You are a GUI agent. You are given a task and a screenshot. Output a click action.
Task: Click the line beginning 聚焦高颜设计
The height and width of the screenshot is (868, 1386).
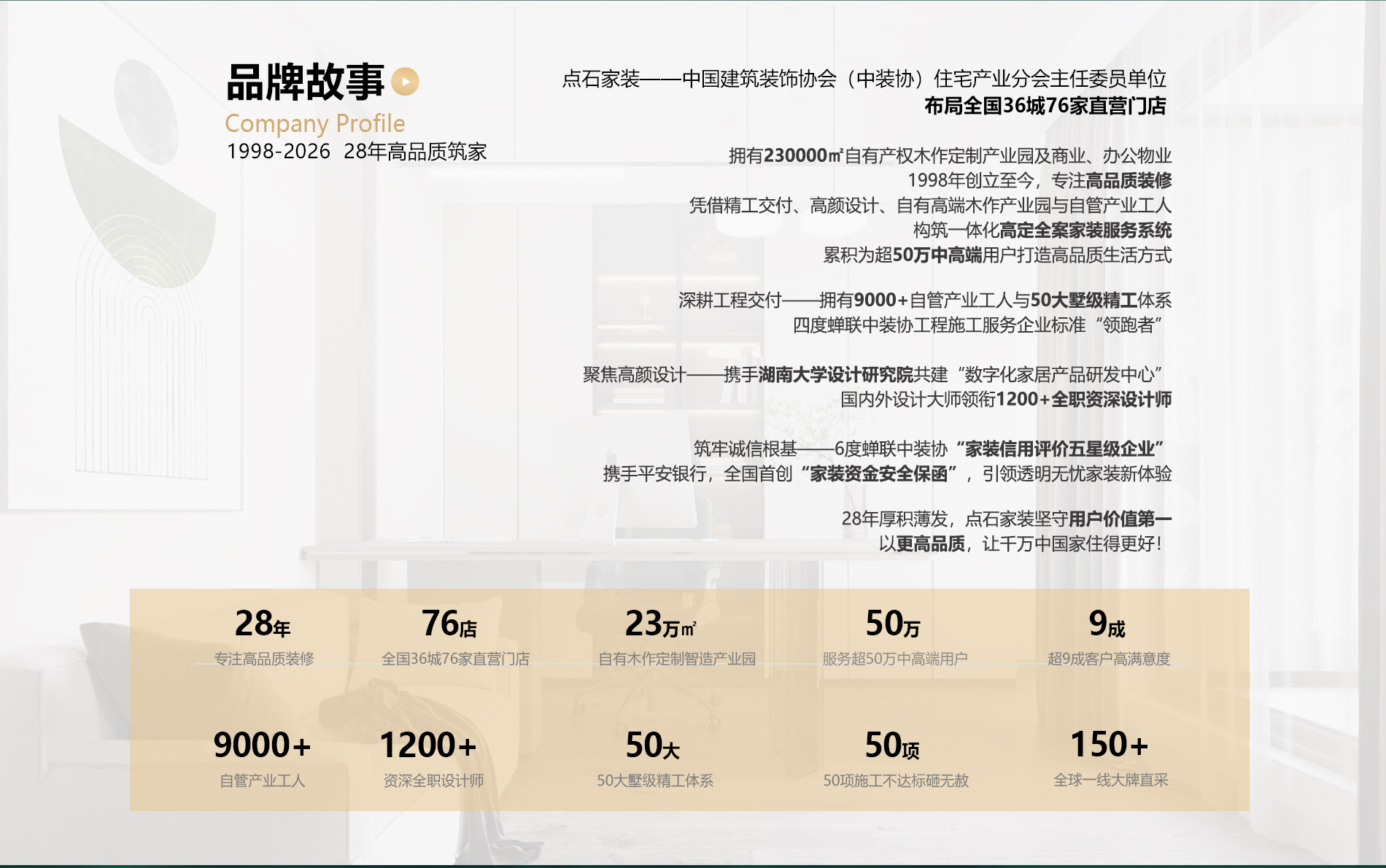(872, 374)
